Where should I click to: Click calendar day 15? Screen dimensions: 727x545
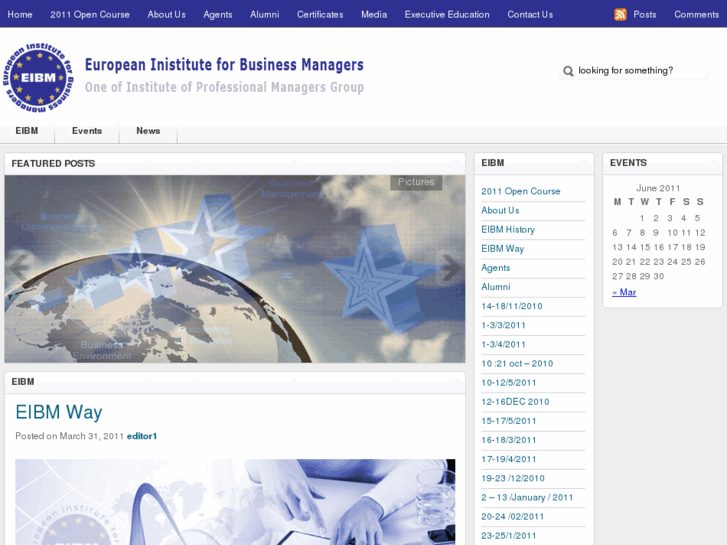point(645,247)
